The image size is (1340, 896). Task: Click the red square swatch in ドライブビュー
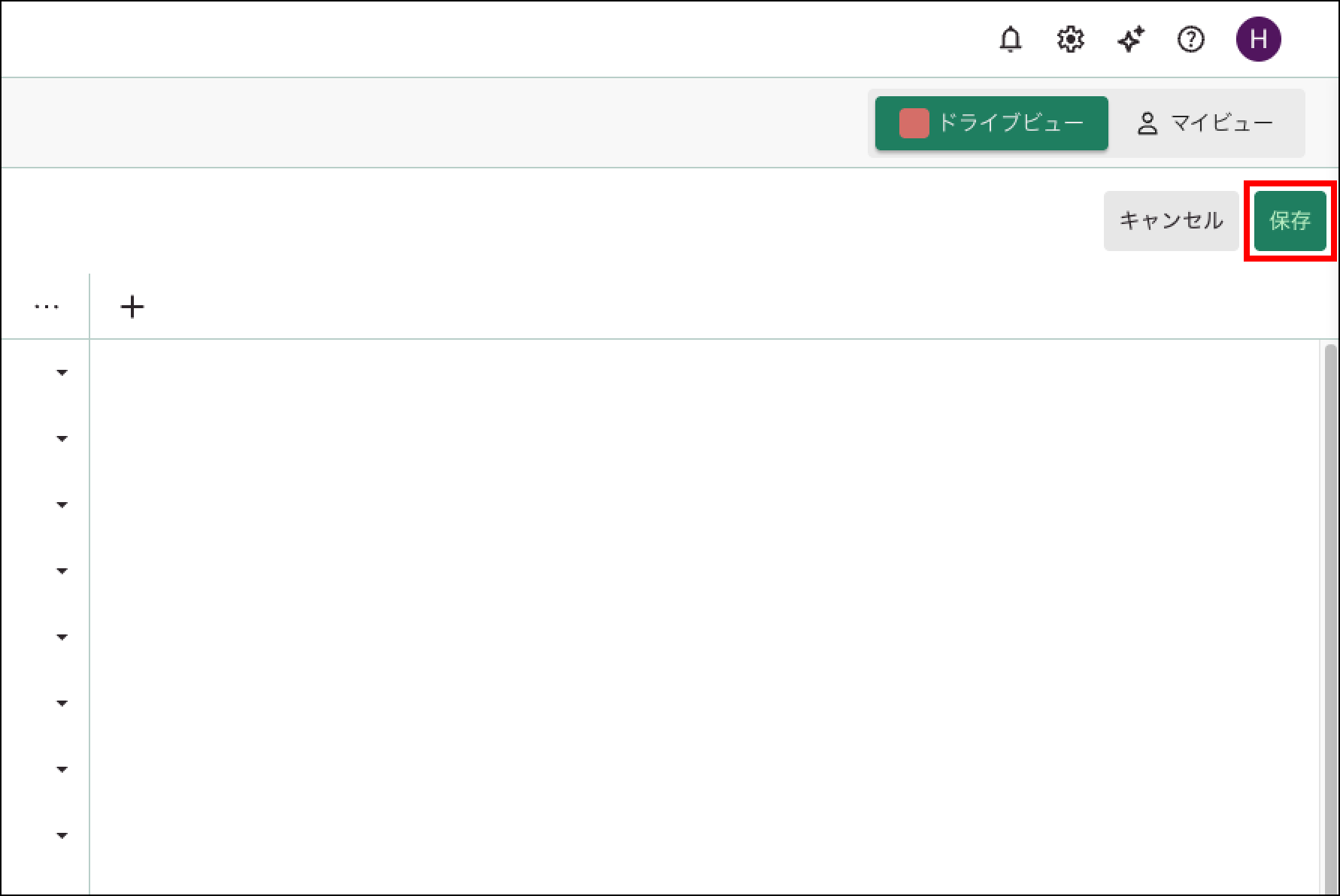pyautogui.click(x=914, y=123)
